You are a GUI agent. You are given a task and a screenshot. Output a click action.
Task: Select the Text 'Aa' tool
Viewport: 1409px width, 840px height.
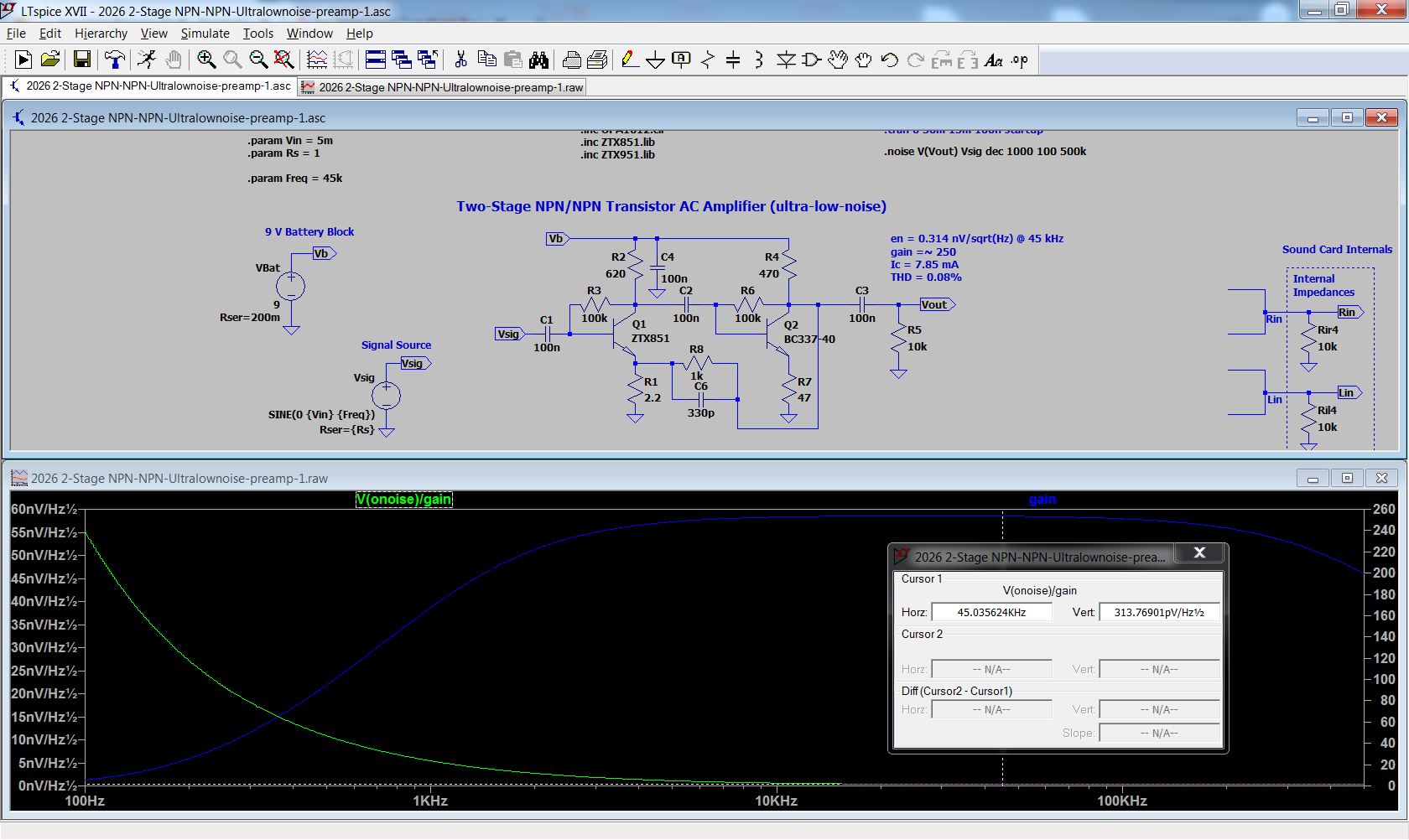(994, 60)
